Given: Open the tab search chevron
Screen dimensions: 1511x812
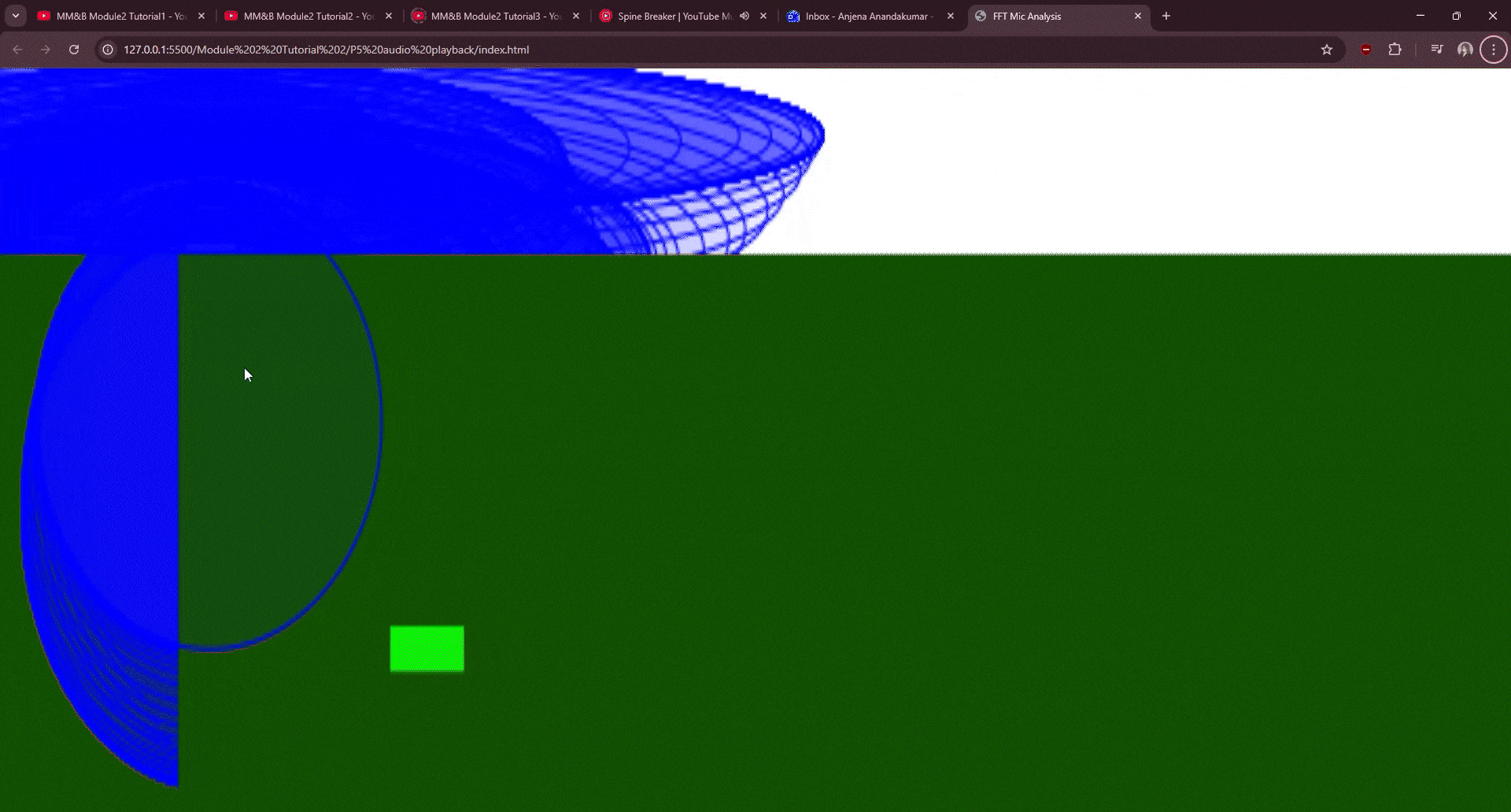Looking at the screenshot, I should [x=15, y=15].
